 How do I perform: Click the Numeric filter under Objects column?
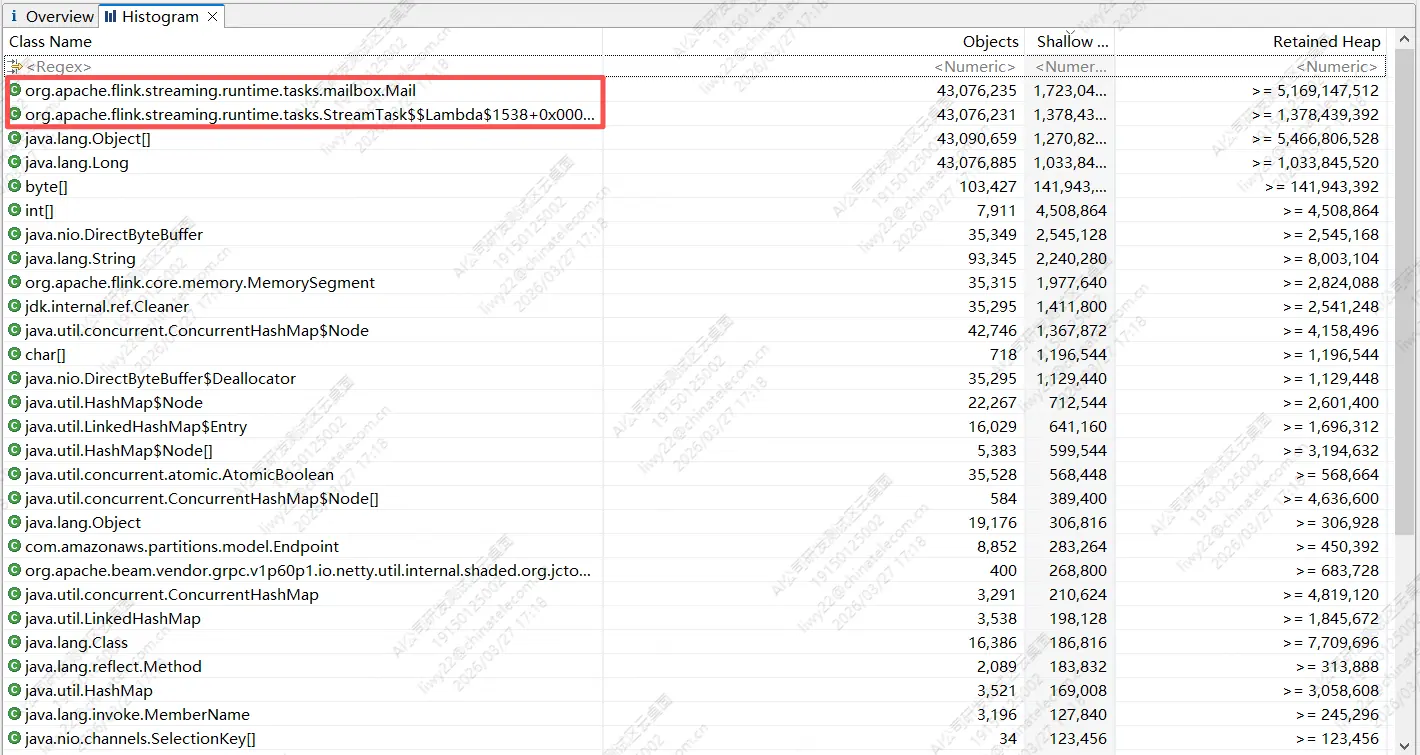click(x=975, y=66)
